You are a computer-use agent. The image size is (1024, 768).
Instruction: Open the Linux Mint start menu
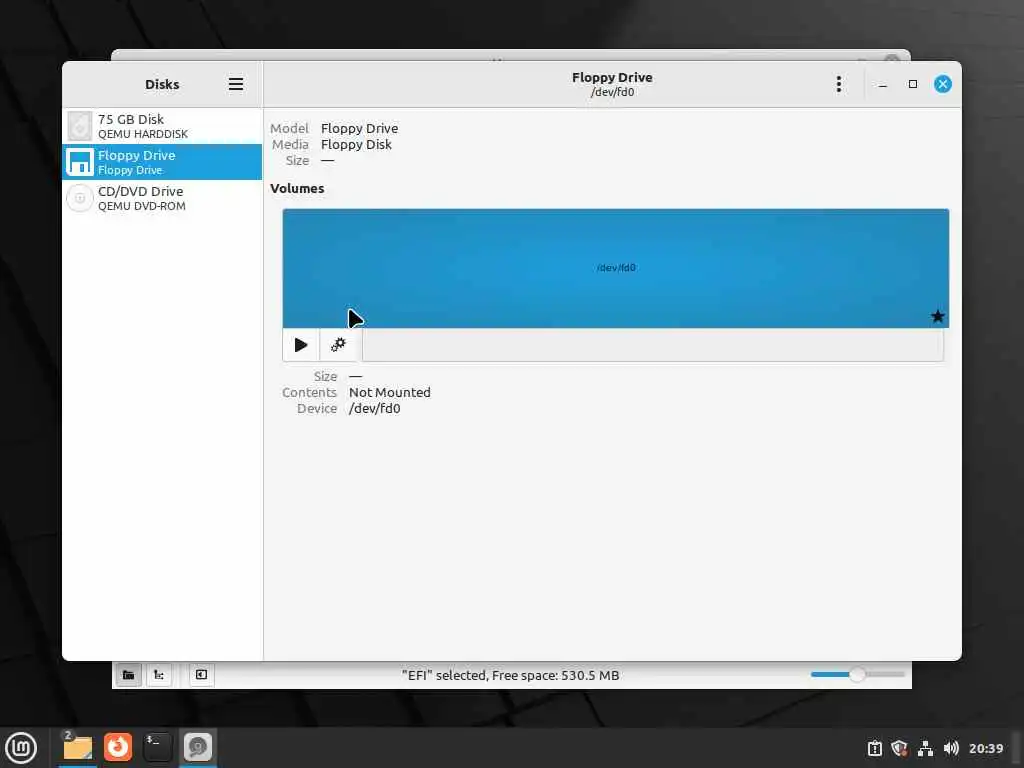click(21, 748)
